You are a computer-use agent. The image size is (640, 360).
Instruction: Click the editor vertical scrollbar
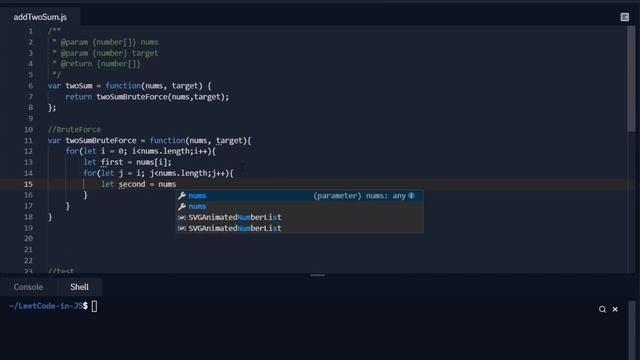631,79
